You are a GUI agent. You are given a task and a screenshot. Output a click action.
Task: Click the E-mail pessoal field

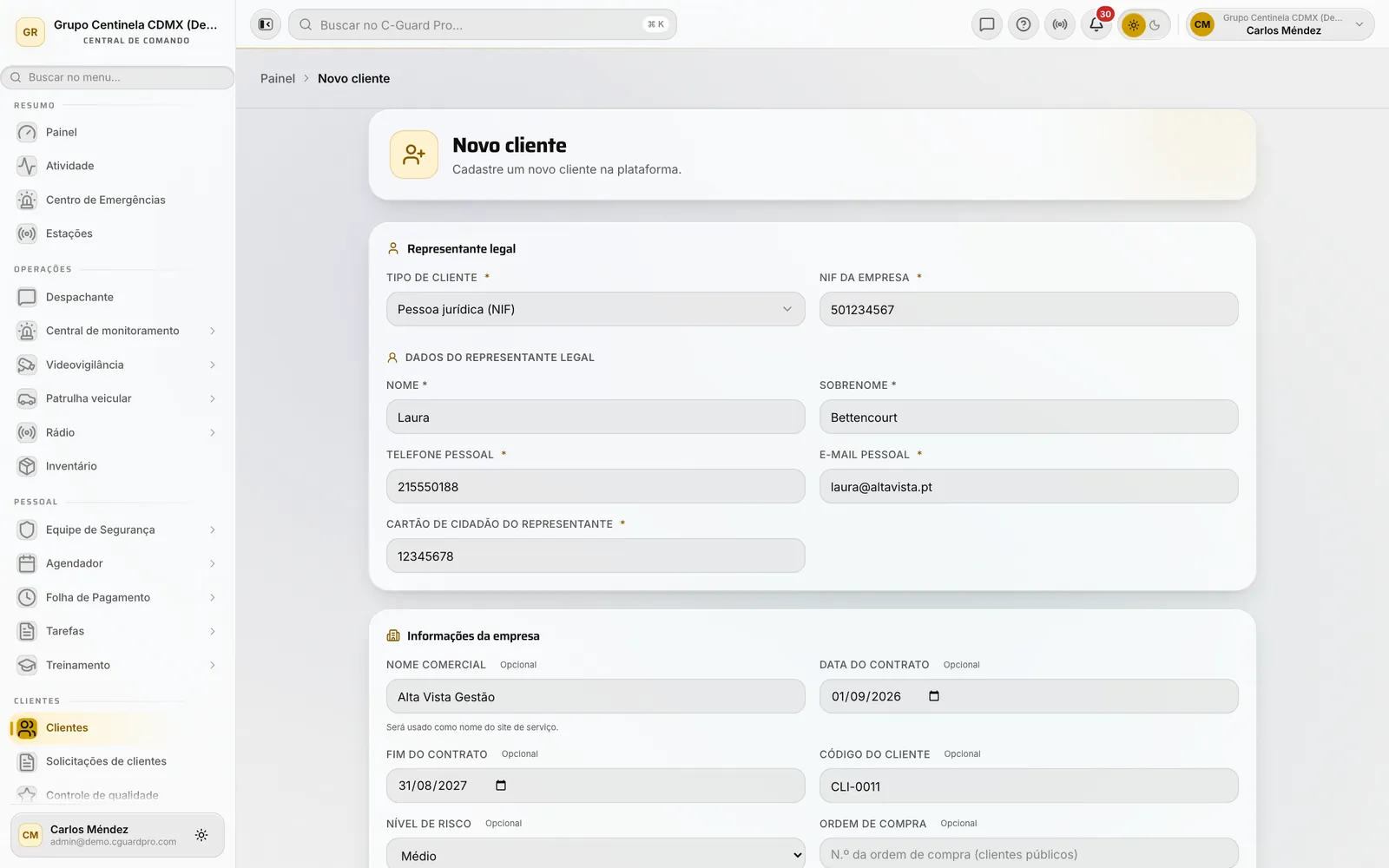click(1029, 486)
